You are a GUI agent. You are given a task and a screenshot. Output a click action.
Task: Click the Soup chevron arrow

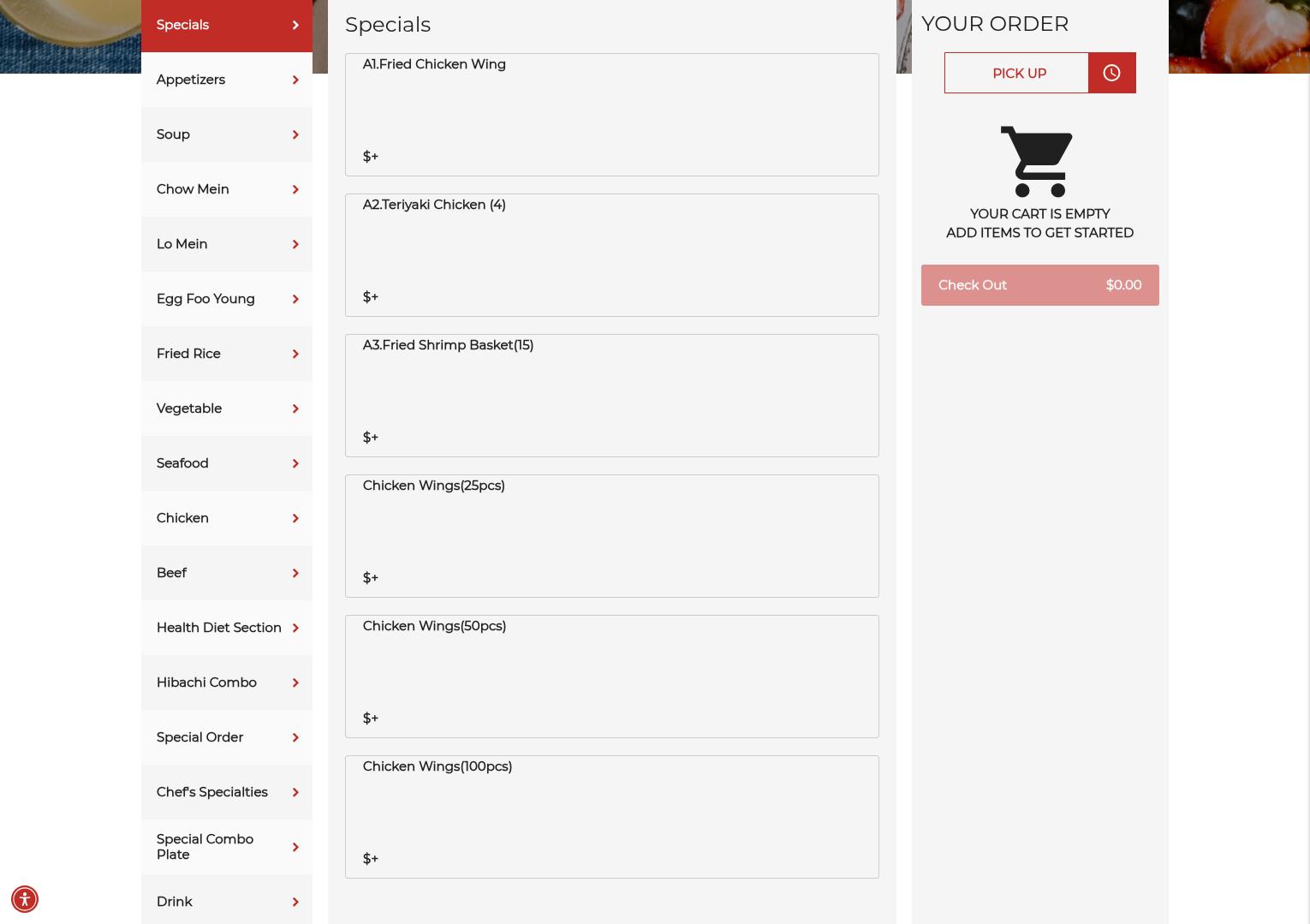(295, 134)
